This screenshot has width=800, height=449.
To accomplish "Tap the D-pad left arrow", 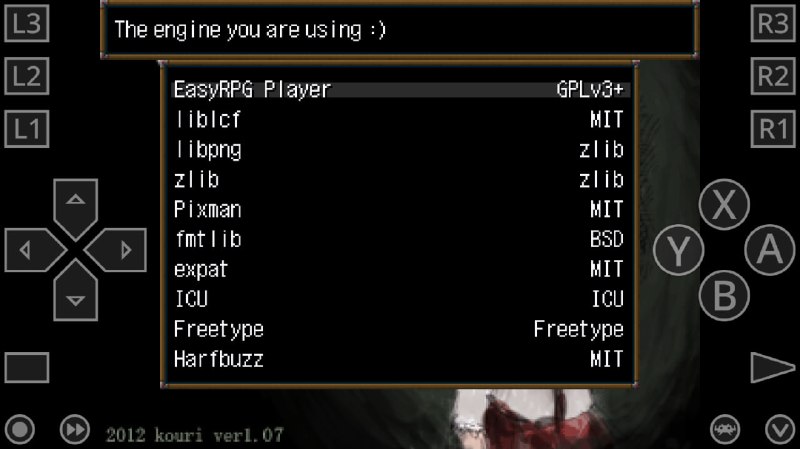I will [x=35, y=250].
